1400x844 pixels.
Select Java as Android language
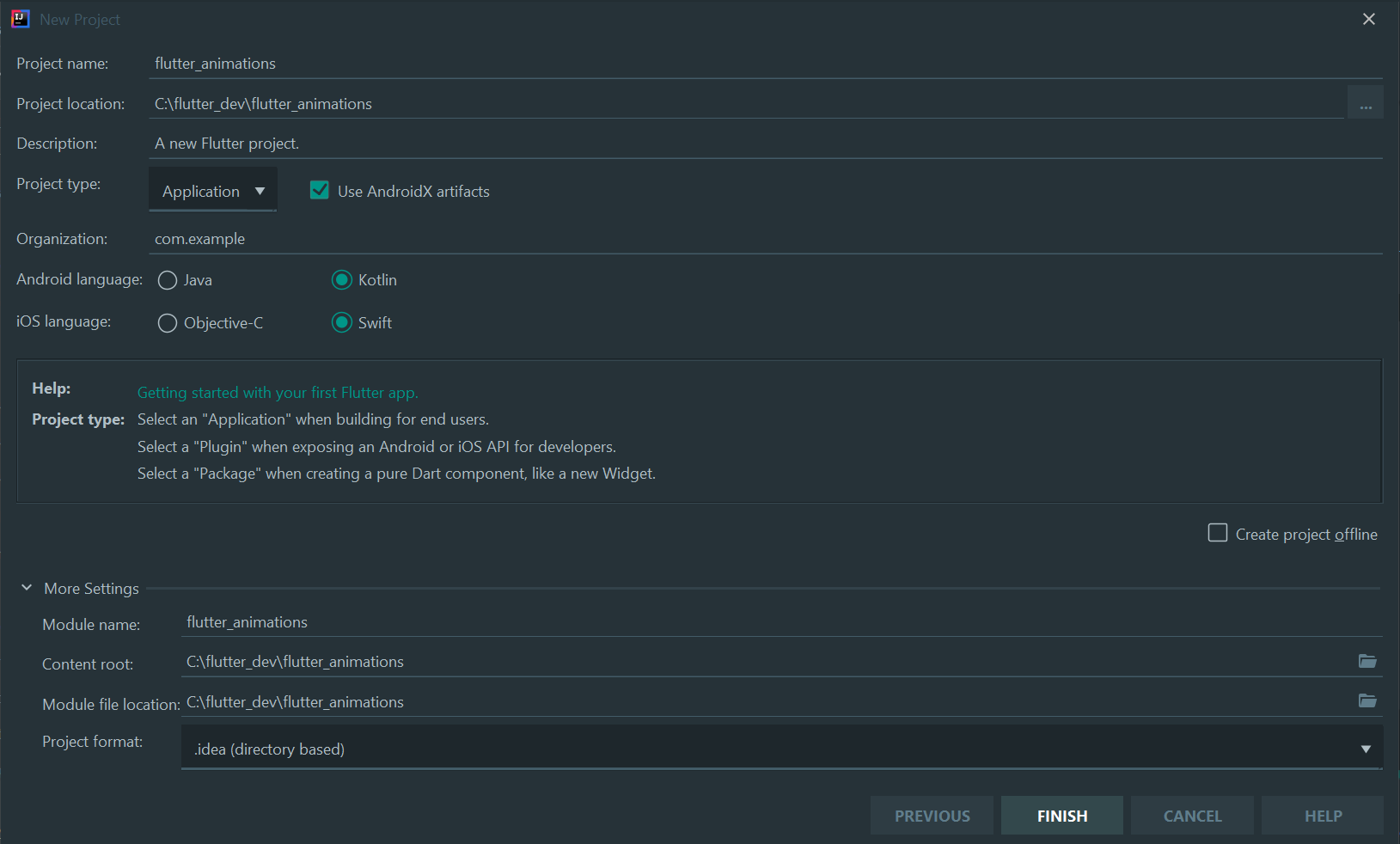[x=168, y=280]
